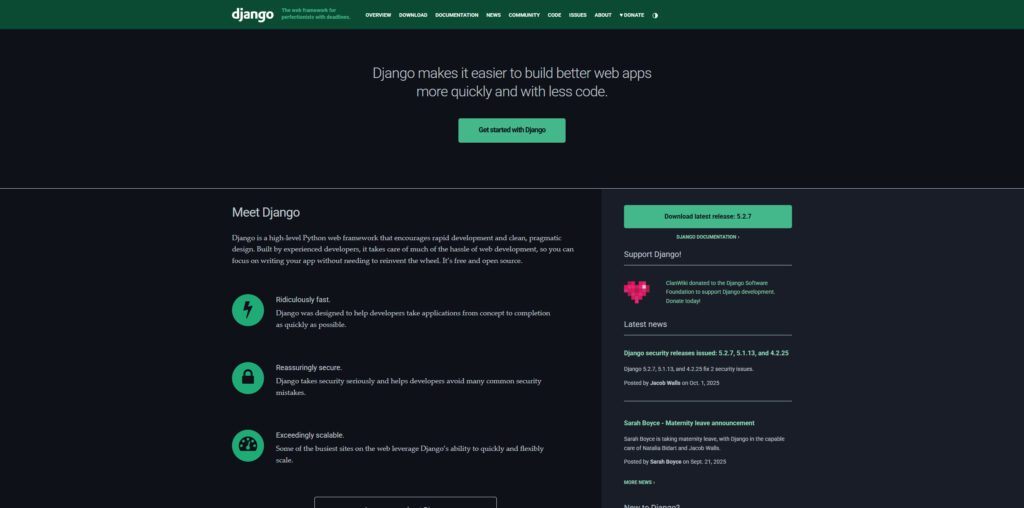Viewport: 1024px width, 508px height.
Task: Open Documentation from the top menu
Action: pos(457,15)
